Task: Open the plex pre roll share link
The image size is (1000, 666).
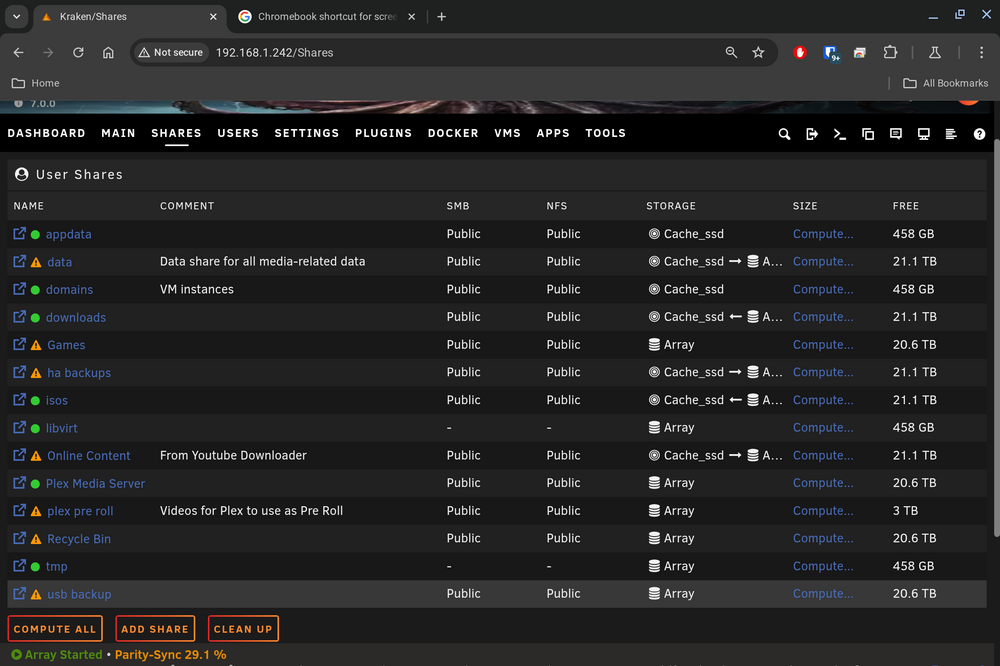Action: (x=80, y=511)
